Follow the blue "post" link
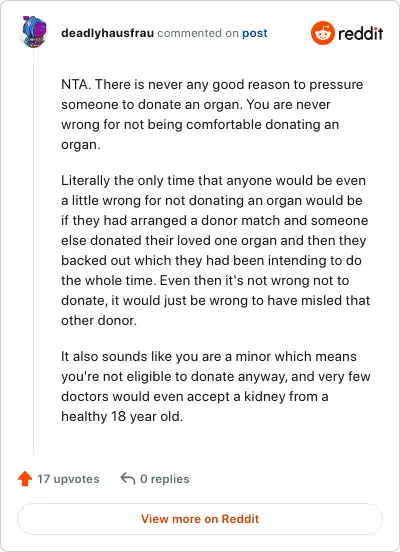The height and width of the screenshot is (552, 400). pos(255,33)
